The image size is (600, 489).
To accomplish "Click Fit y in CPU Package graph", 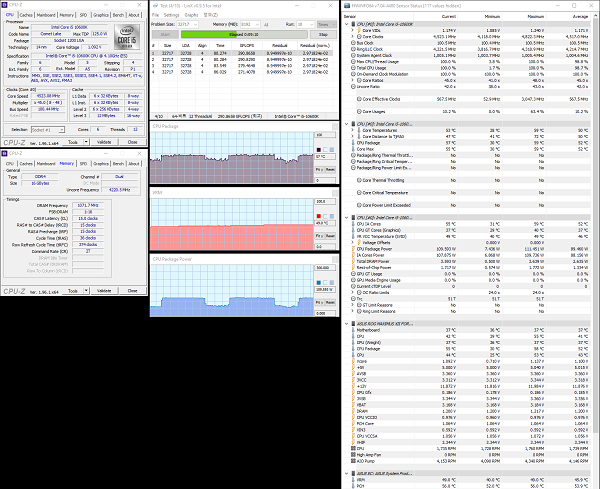I will pyautogui.click(x=319, y=169).
